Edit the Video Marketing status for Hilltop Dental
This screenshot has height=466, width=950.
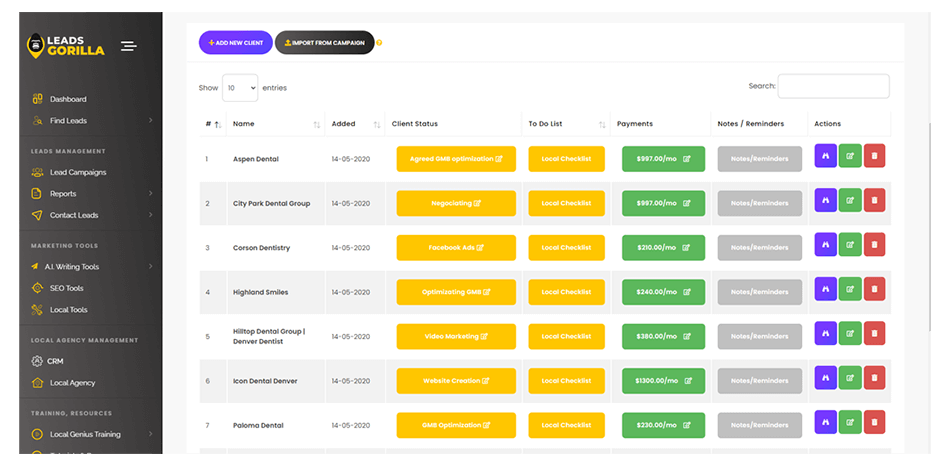coord(456,336)
